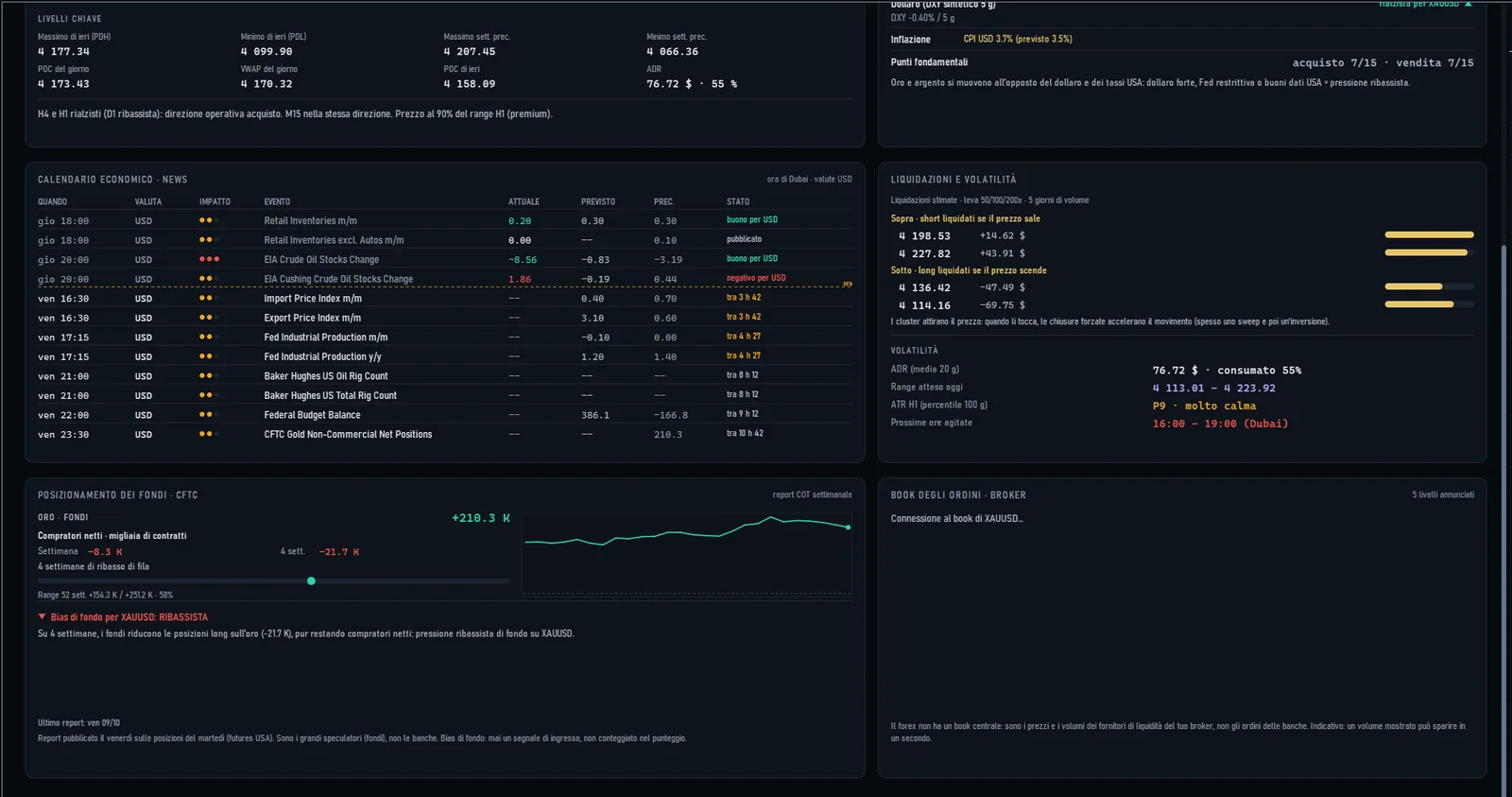Click the 'P9 · molto calma' ATR reading

(x=1204, y=406)
